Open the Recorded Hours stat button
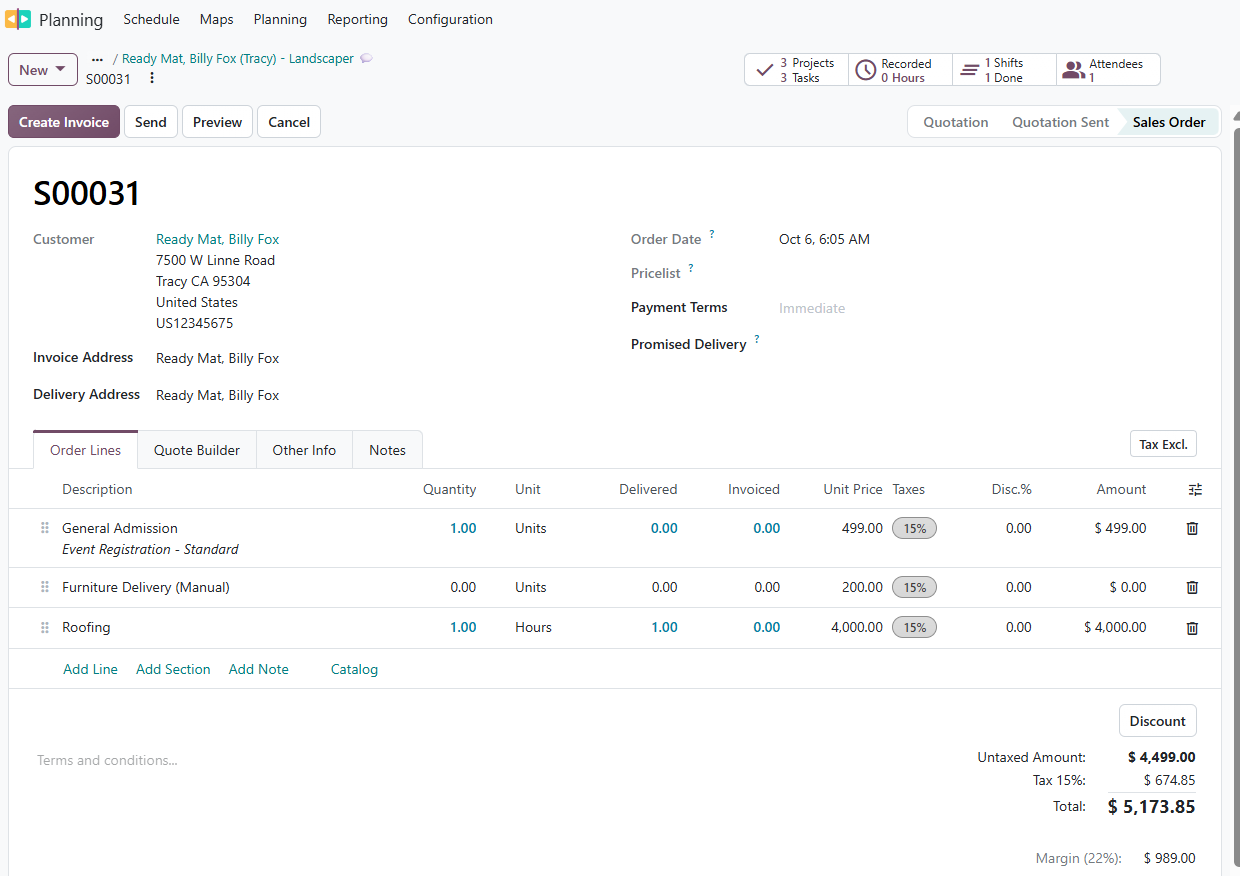1240x876 pixels. coord(900,70)
